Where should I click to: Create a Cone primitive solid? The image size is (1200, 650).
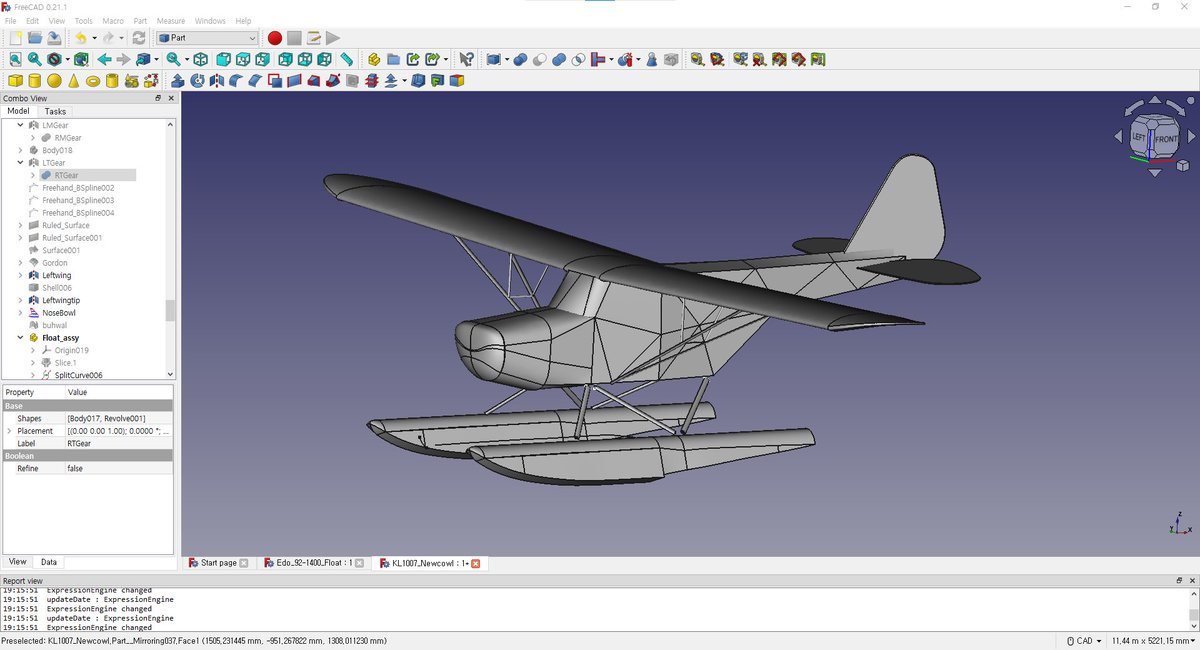point(74,81)
